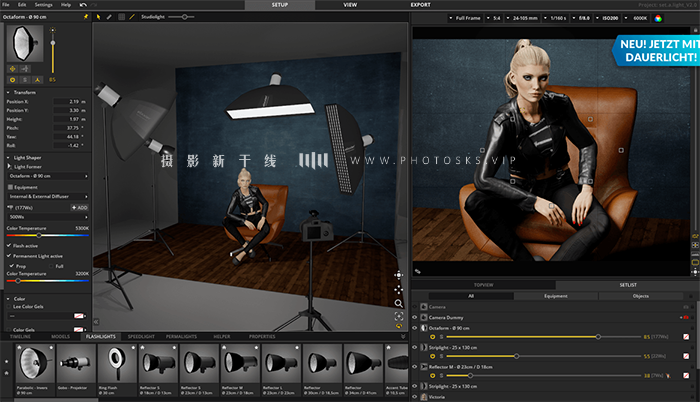This screenshot has width=700, height=402.
Task: Click the greyed redo arrow icon
Action: pos(94,4)
